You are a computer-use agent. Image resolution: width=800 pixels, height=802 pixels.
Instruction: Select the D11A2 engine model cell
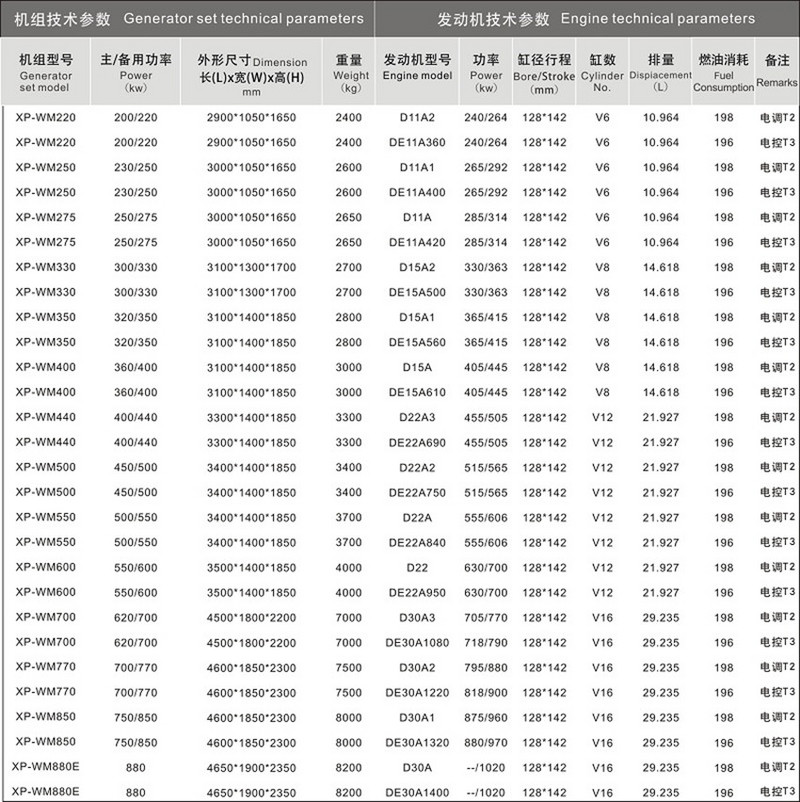(417, 118)
